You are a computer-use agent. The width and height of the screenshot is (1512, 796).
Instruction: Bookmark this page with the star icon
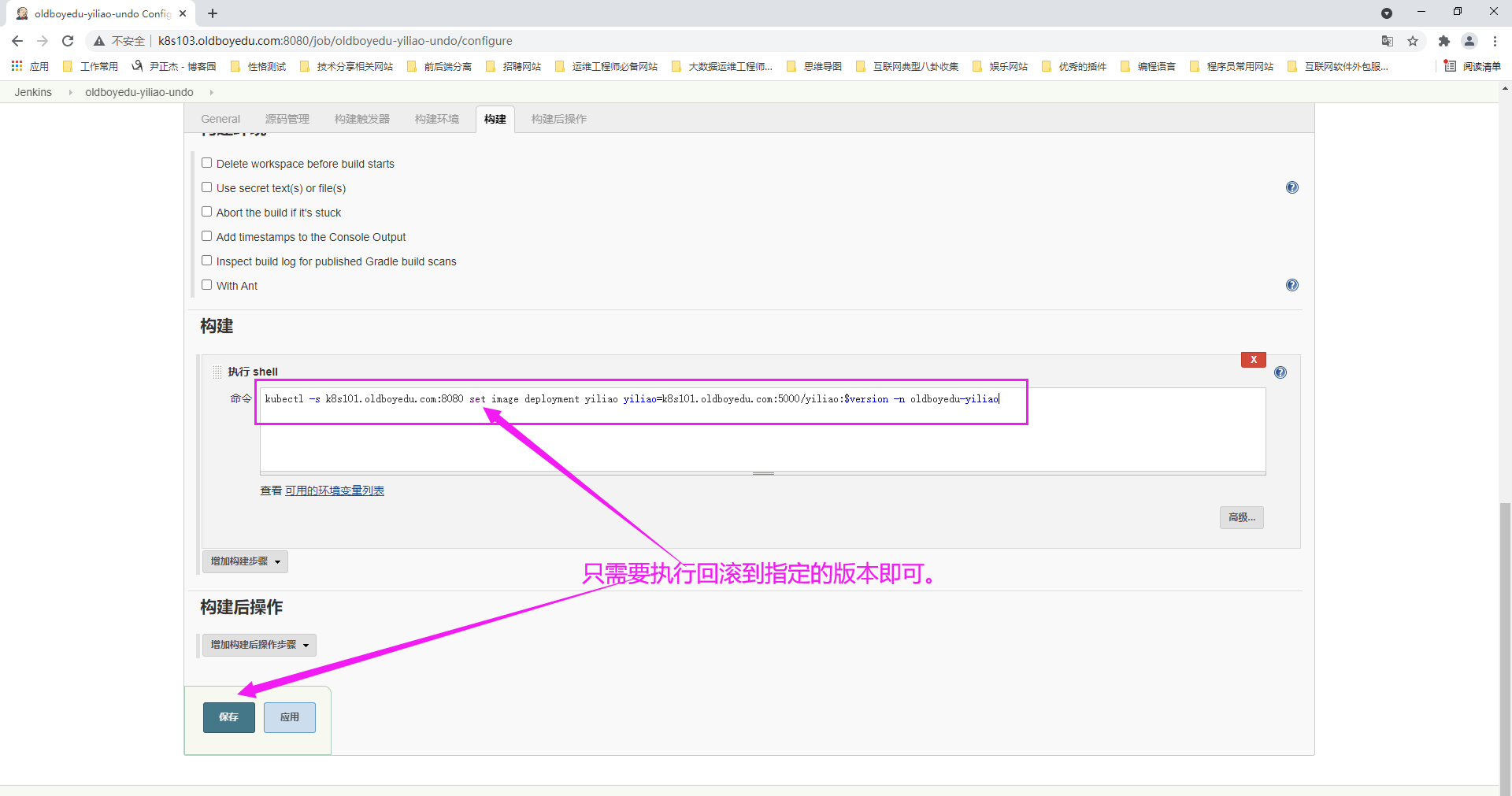point(1413,41)
